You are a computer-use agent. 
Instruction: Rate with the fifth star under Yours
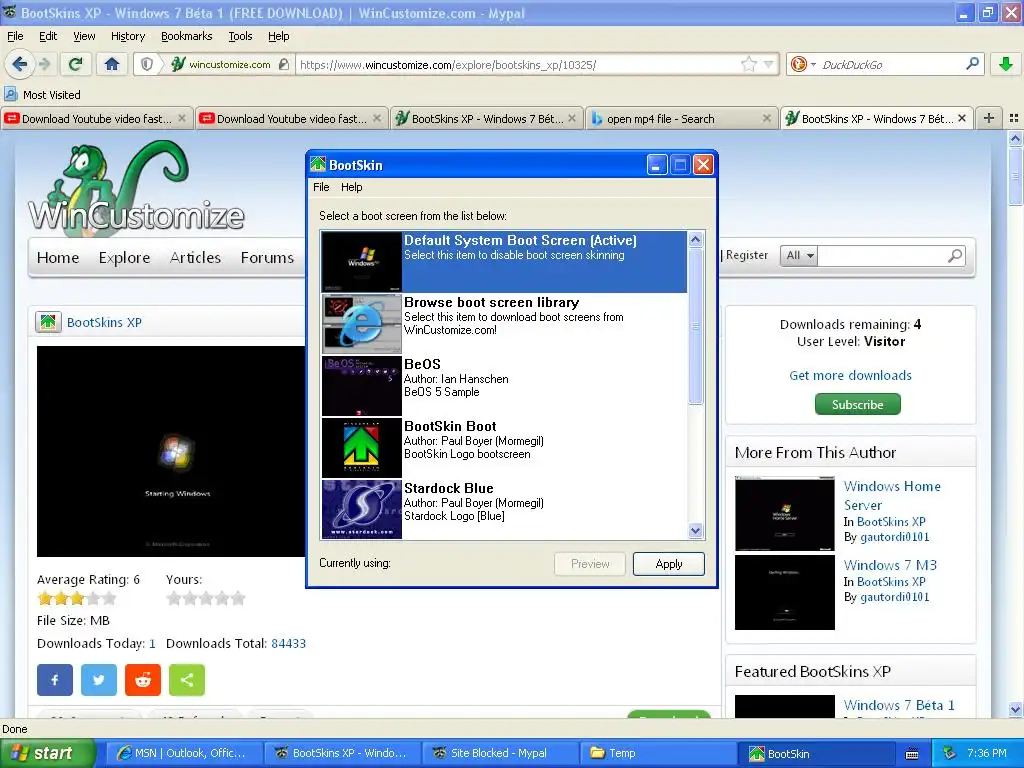coord(238,598)
